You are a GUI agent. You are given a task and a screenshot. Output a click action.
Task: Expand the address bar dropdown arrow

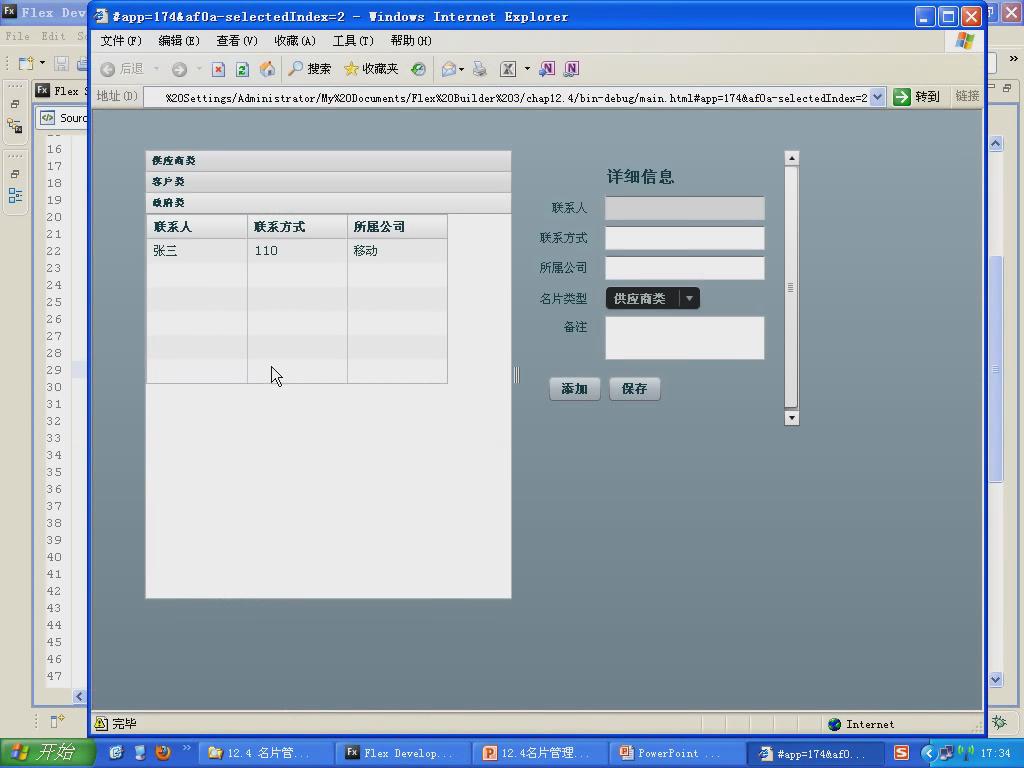pyautogui.click(x=878, y=97)
